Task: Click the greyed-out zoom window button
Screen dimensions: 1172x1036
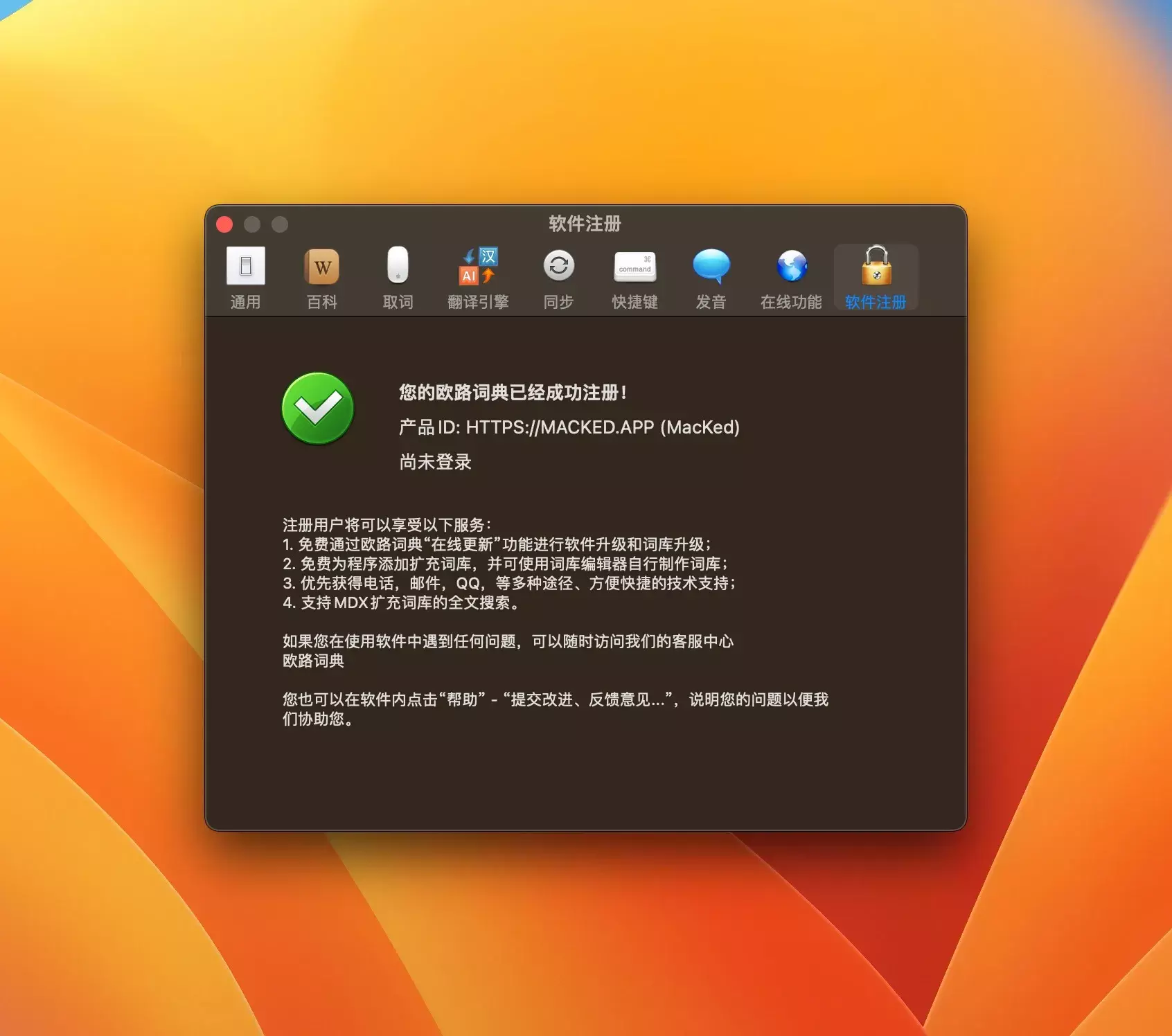Action: click(x=280, y=224)
